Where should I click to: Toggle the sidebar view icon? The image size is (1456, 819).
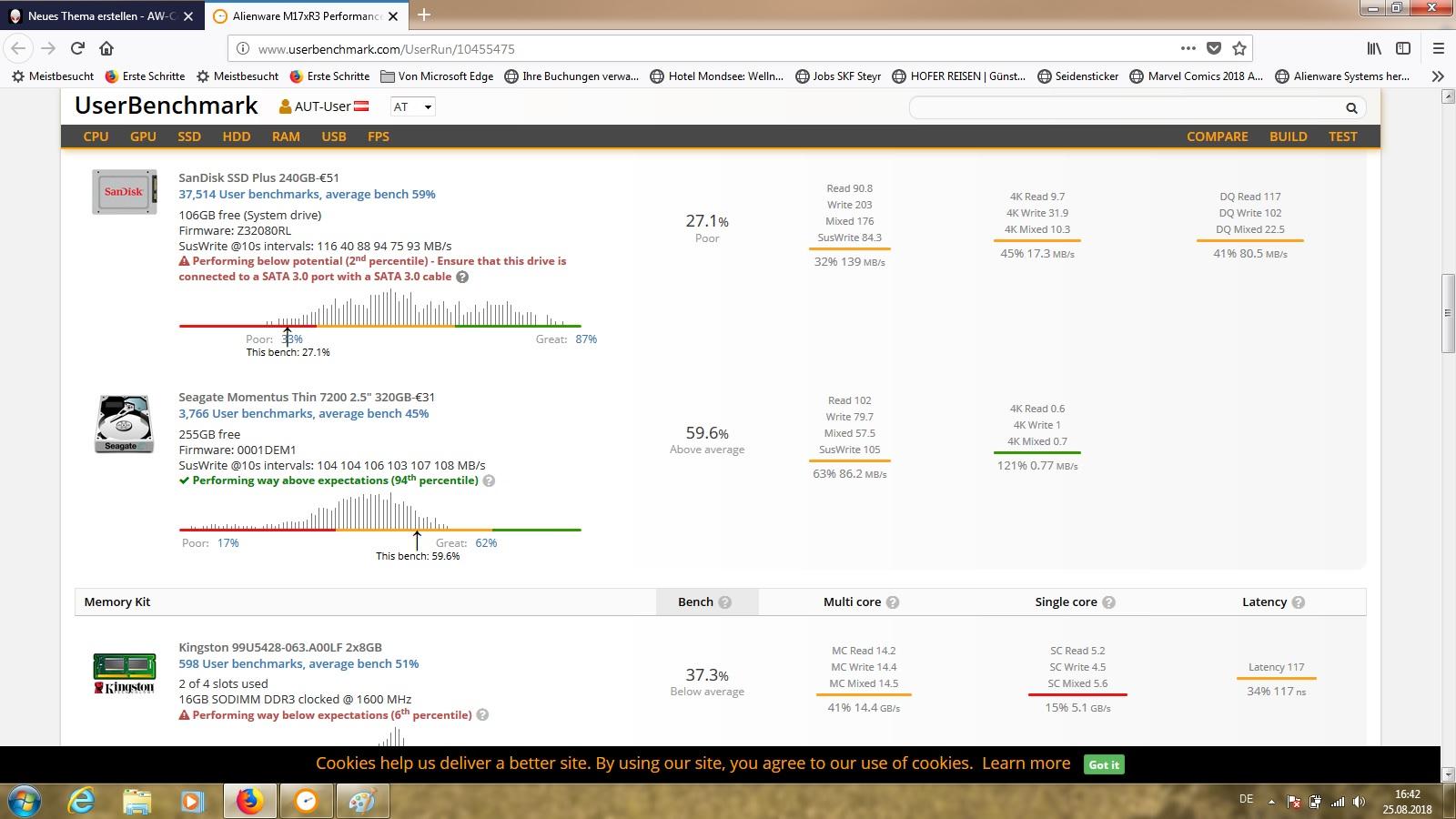click(x=1403, y=48)
